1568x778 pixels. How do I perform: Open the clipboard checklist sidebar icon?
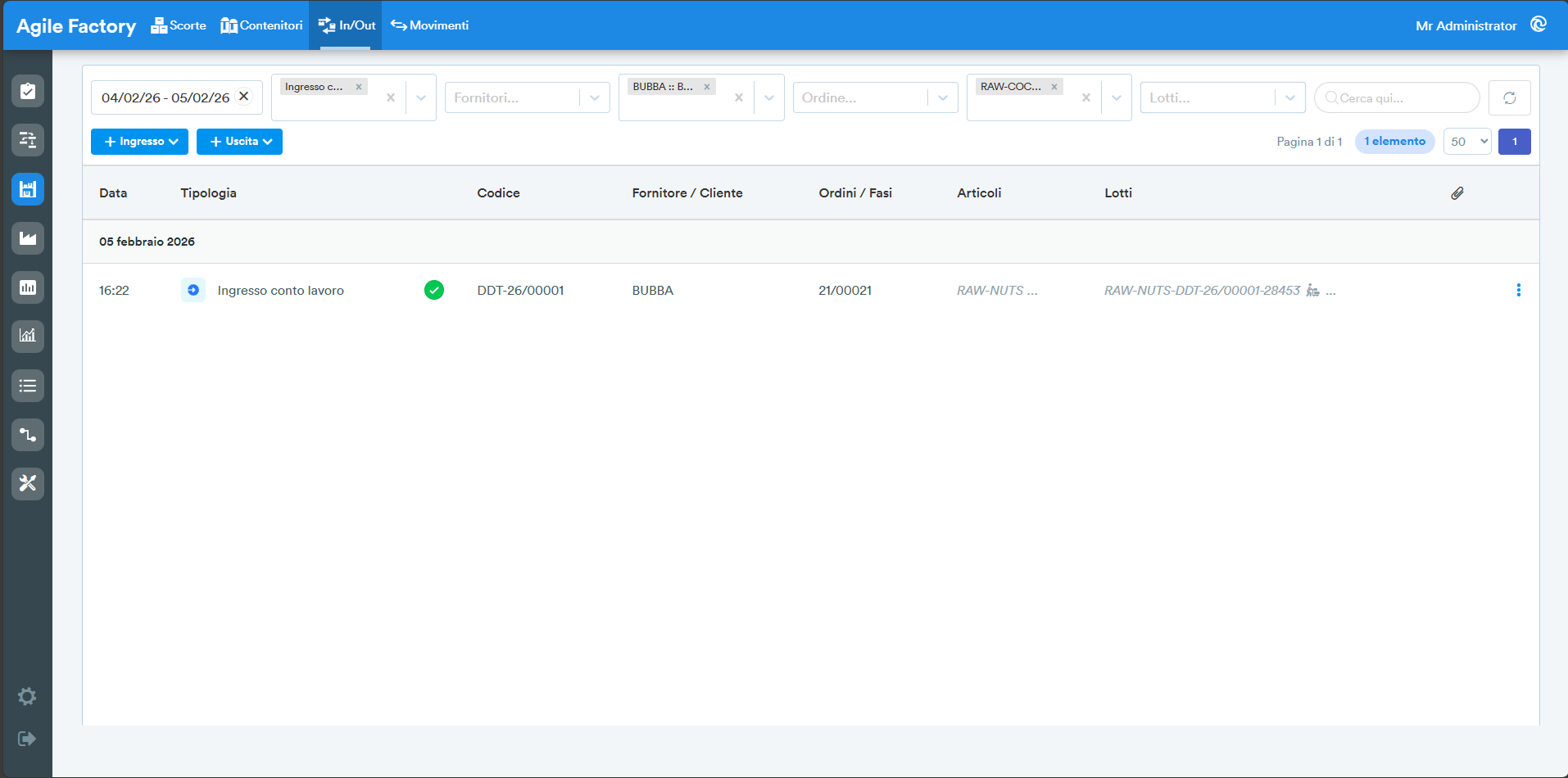[28, 91]
